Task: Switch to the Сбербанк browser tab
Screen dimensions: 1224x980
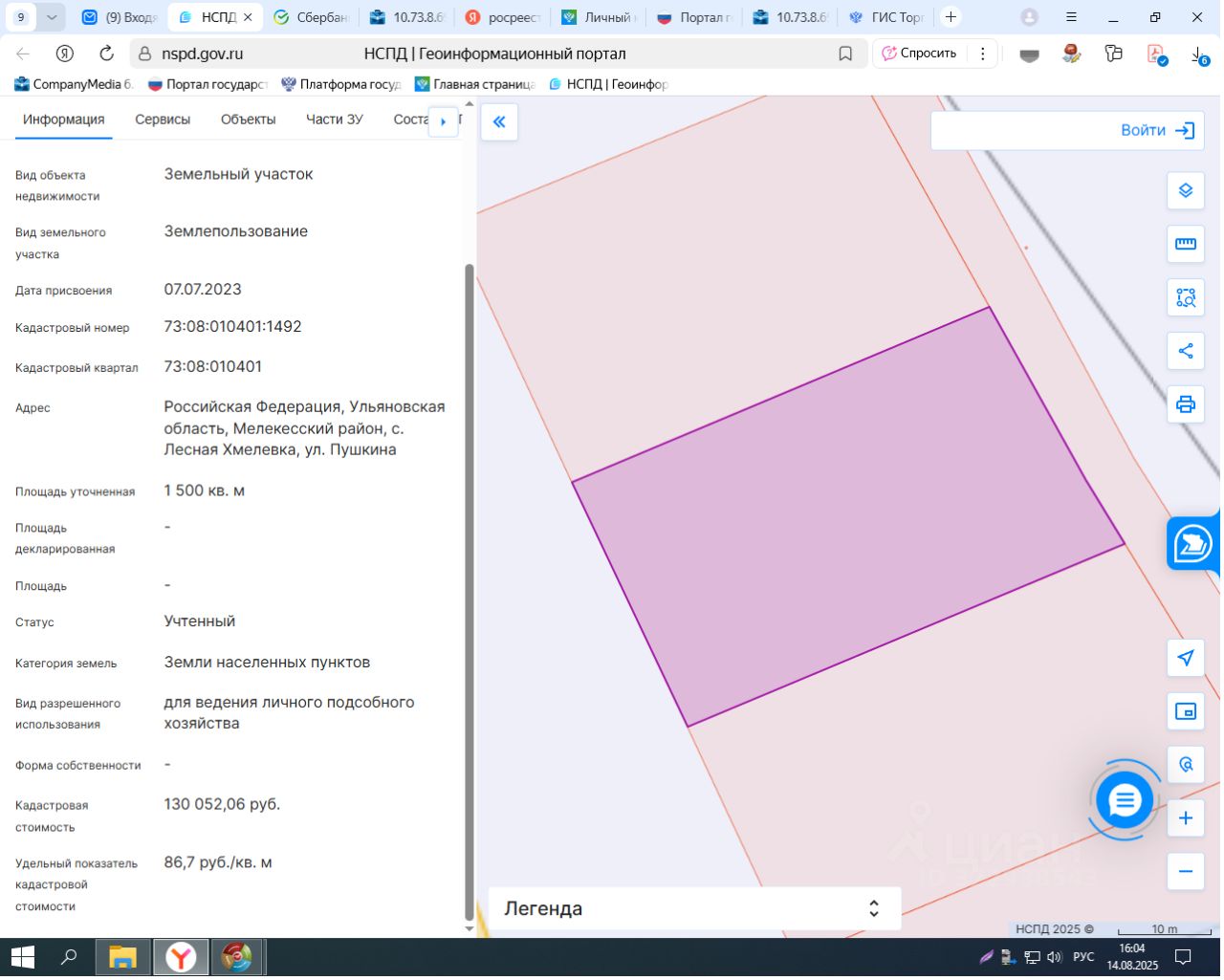Action: point(311,17)
